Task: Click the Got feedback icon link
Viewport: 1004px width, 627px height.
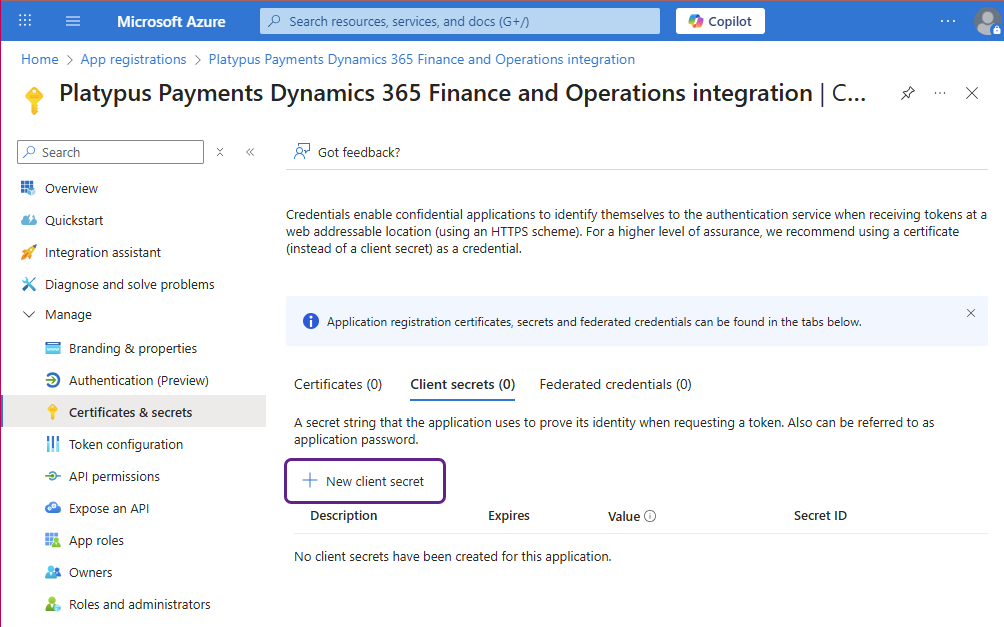Action: pos(347,152)
